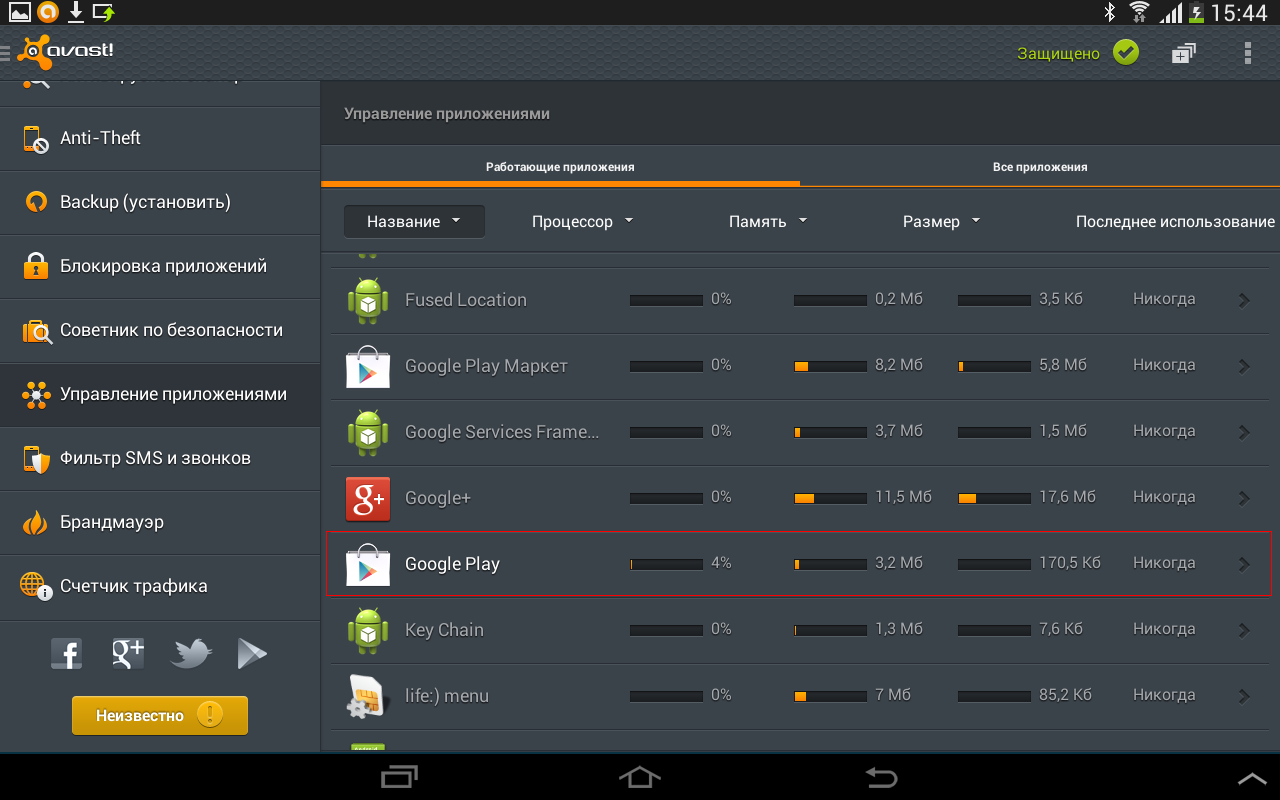
Task: Tap the Android back button
Action: coord(881,777)
